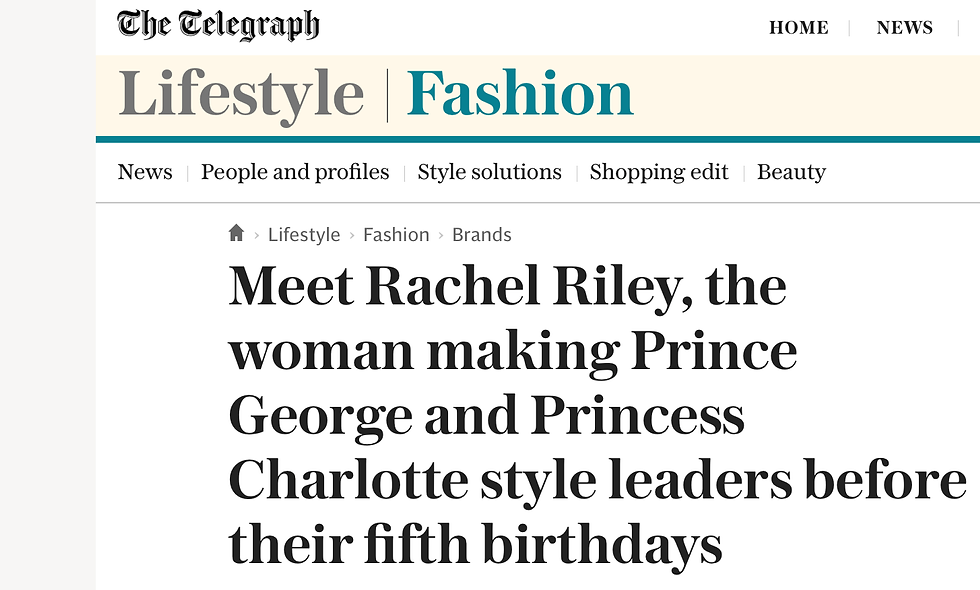Follow the Lifestyle breadcrumb link
This screenshot has height=590, width=980.
click(x=304, y=235)
